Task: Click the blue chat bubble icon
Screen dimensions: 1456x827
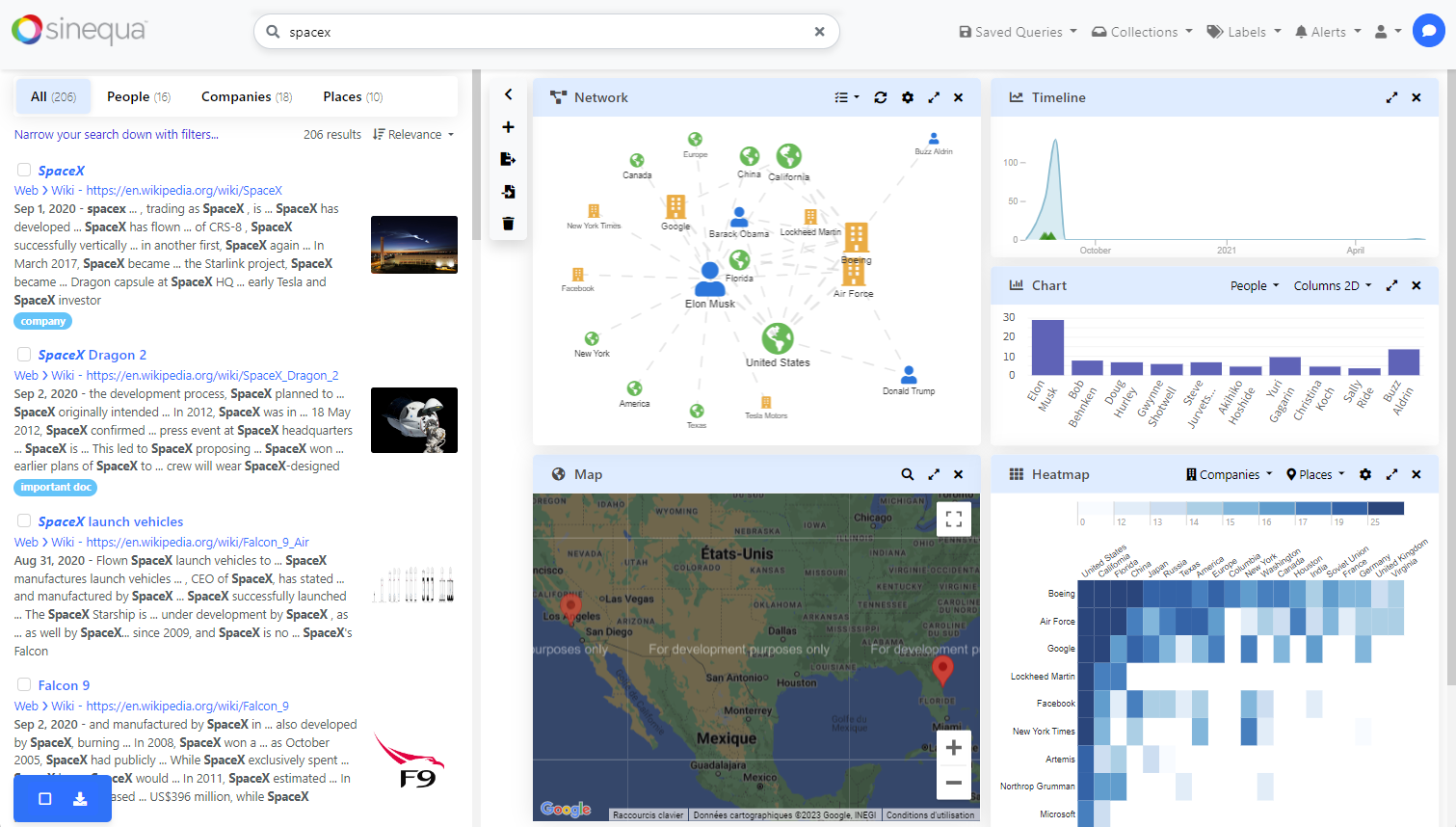Action: [1429, 30]
